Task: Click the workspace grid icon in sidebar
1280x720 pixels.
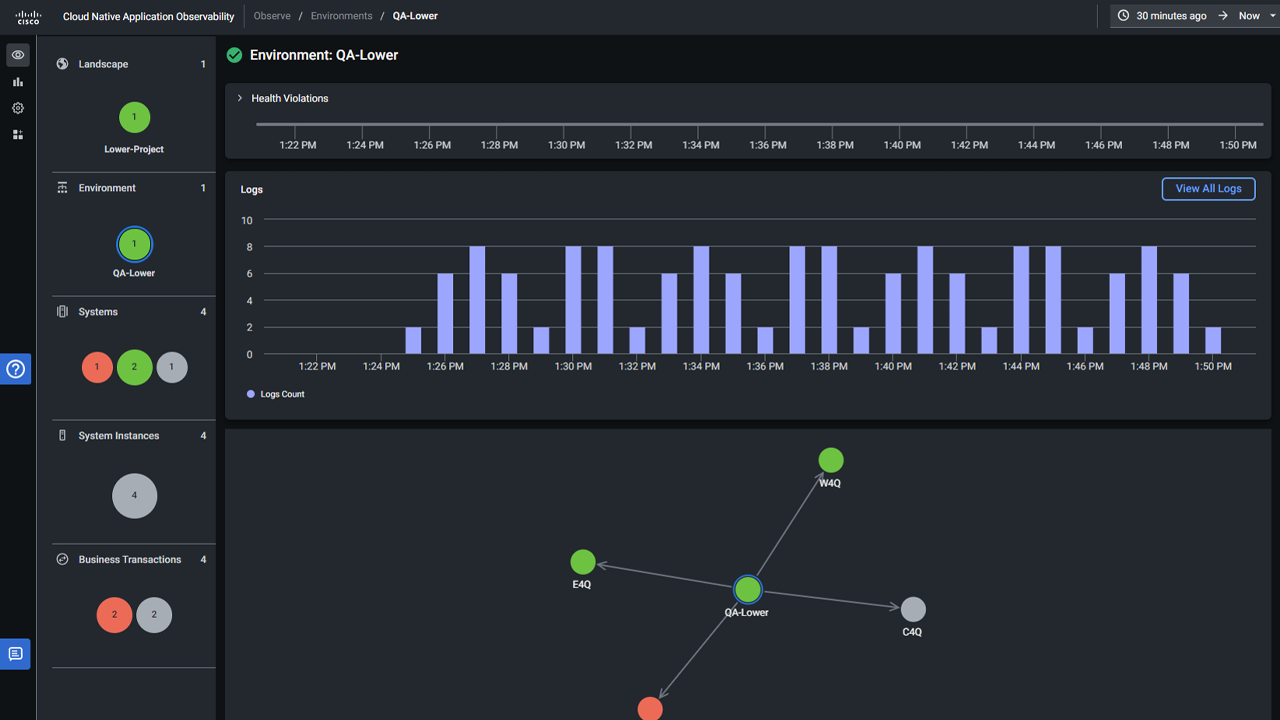Action: point(16,134)
